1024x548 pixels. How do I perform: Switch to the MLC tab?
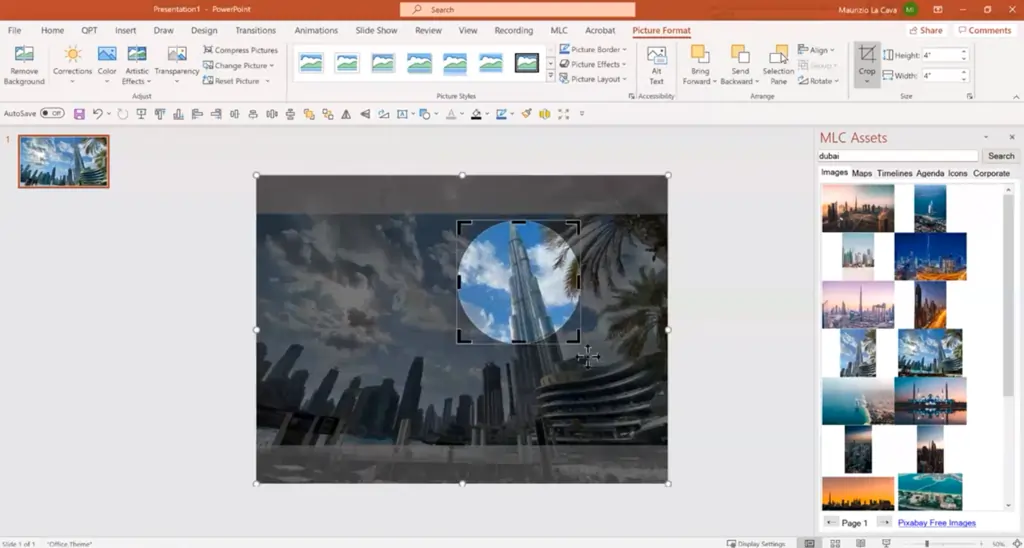click(x=559, y=30)
